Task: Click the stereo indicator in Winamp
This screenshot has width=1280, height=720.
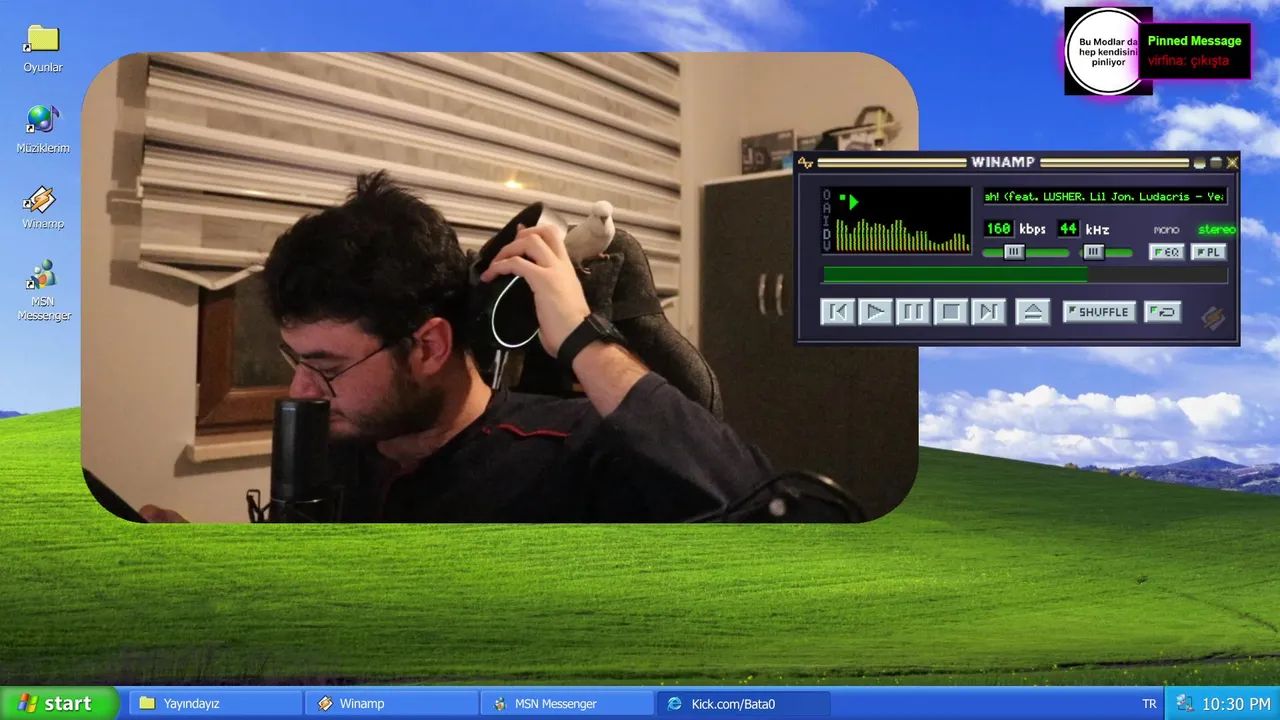Action: [x=1216, y=230]
